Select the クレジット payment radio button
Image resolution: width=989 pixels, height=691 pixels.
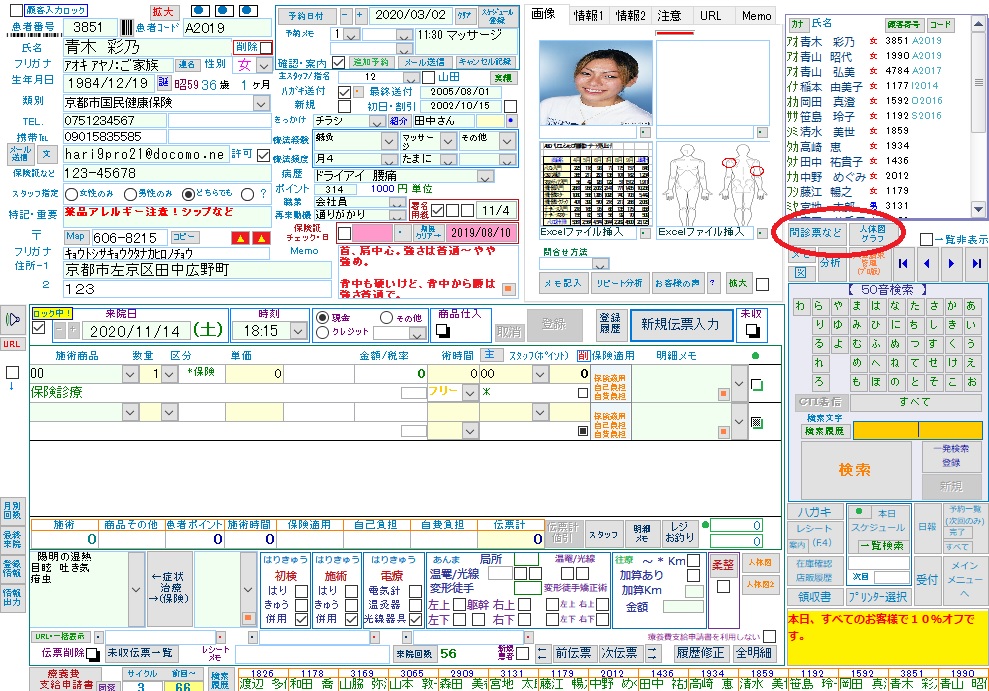(x=322, y=332)
